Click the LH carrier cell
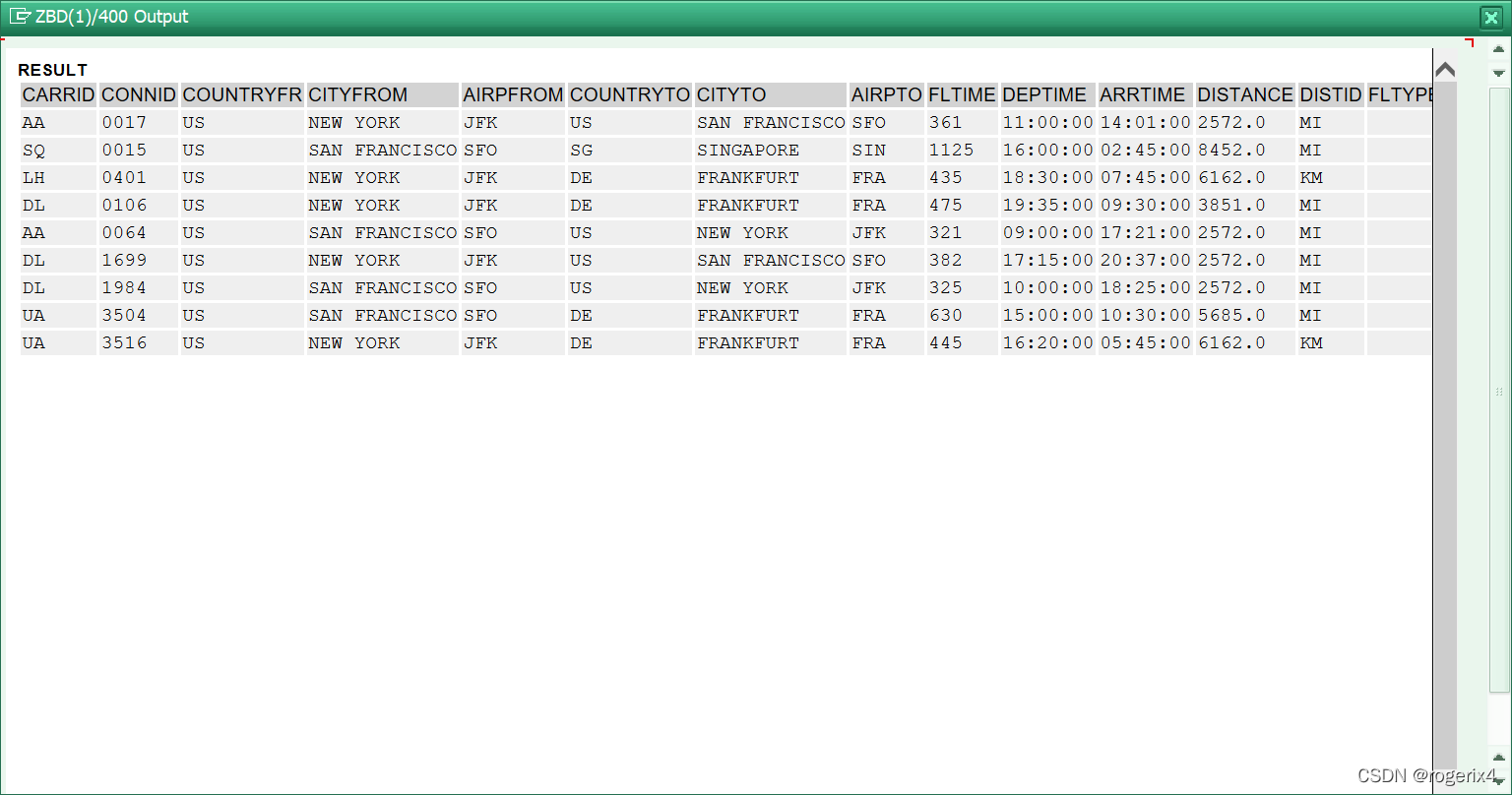The width and height of the screenshot is (1512, 795). (x=34, y=178)
